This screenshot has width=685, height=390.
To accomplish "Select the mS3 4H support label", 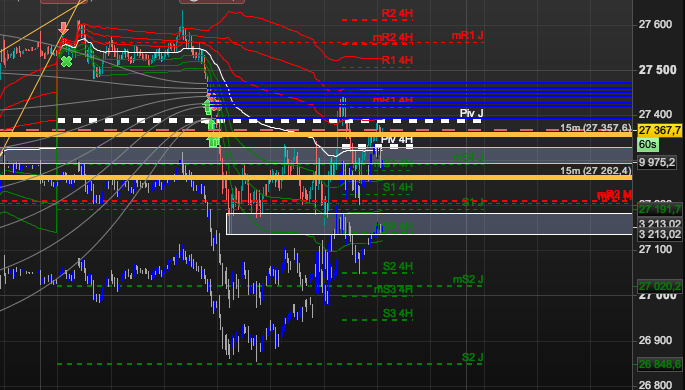I will (393, 290).
